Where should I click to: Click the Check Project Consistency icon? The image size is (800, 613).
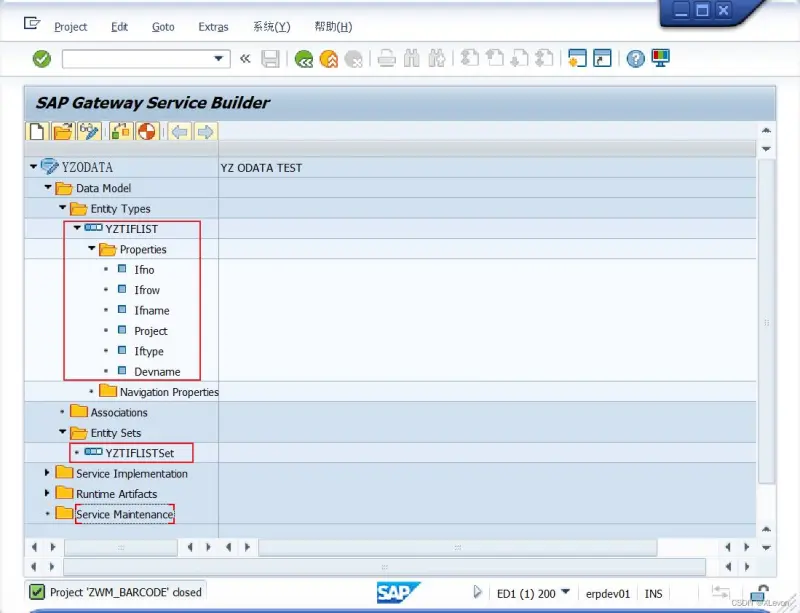(x=121, y=132)
